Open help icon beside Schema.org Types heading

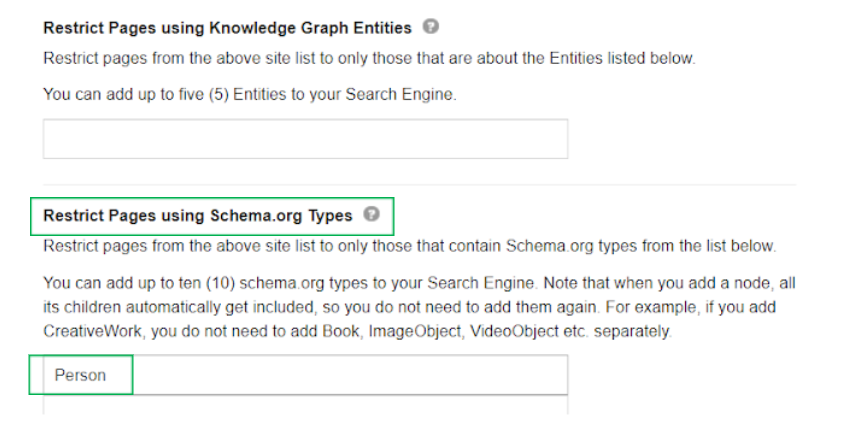(371, 214)
